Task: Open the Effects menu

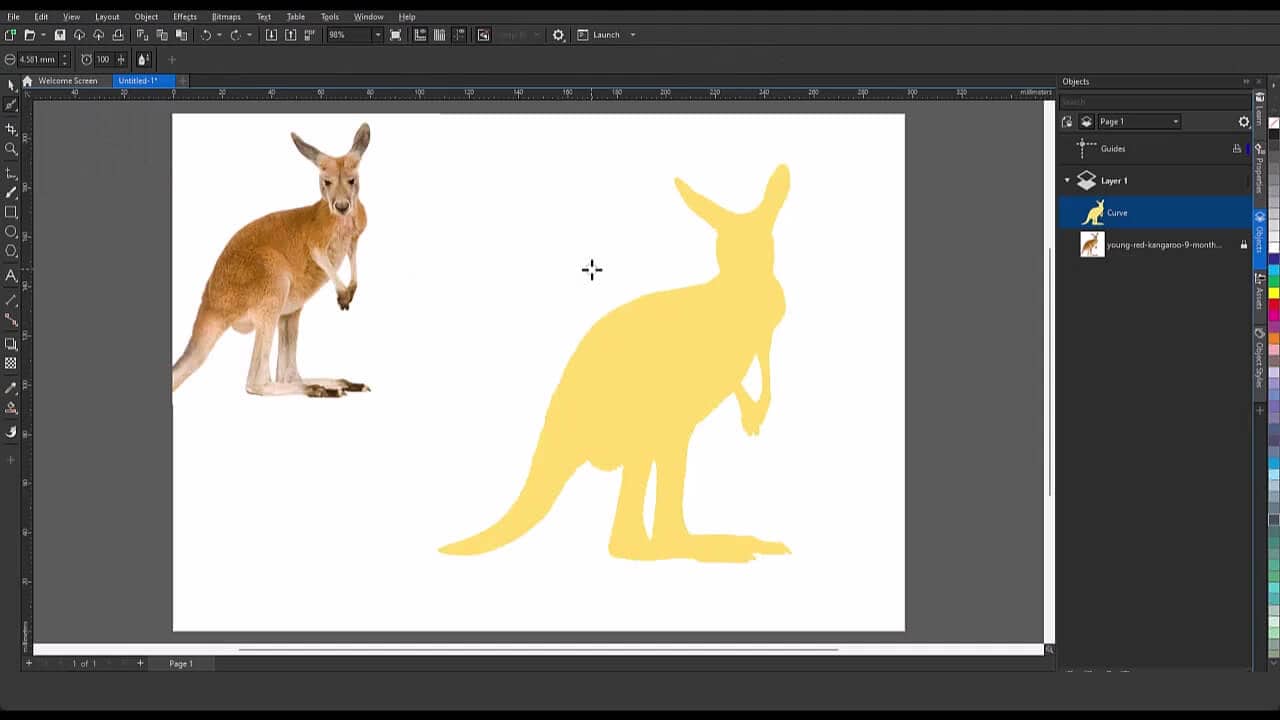Action: 185,17
